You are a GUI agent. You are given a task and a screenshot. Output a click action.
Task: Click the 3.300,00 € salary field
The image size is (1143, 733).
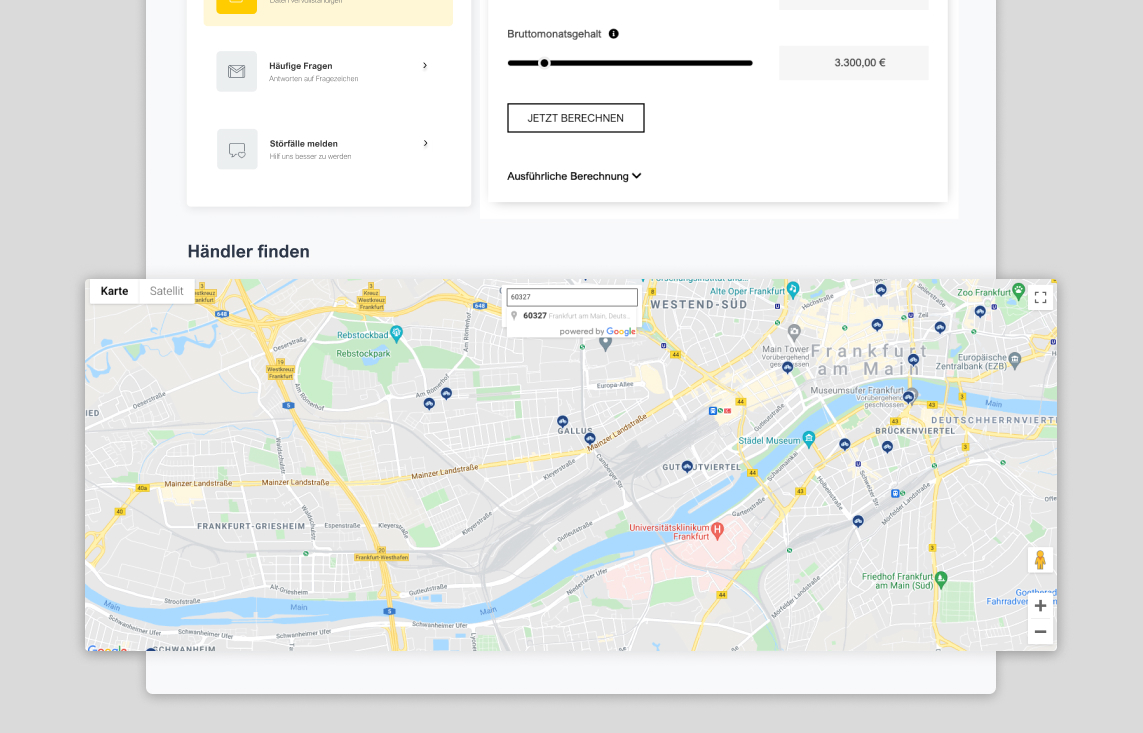coord(854,63)
